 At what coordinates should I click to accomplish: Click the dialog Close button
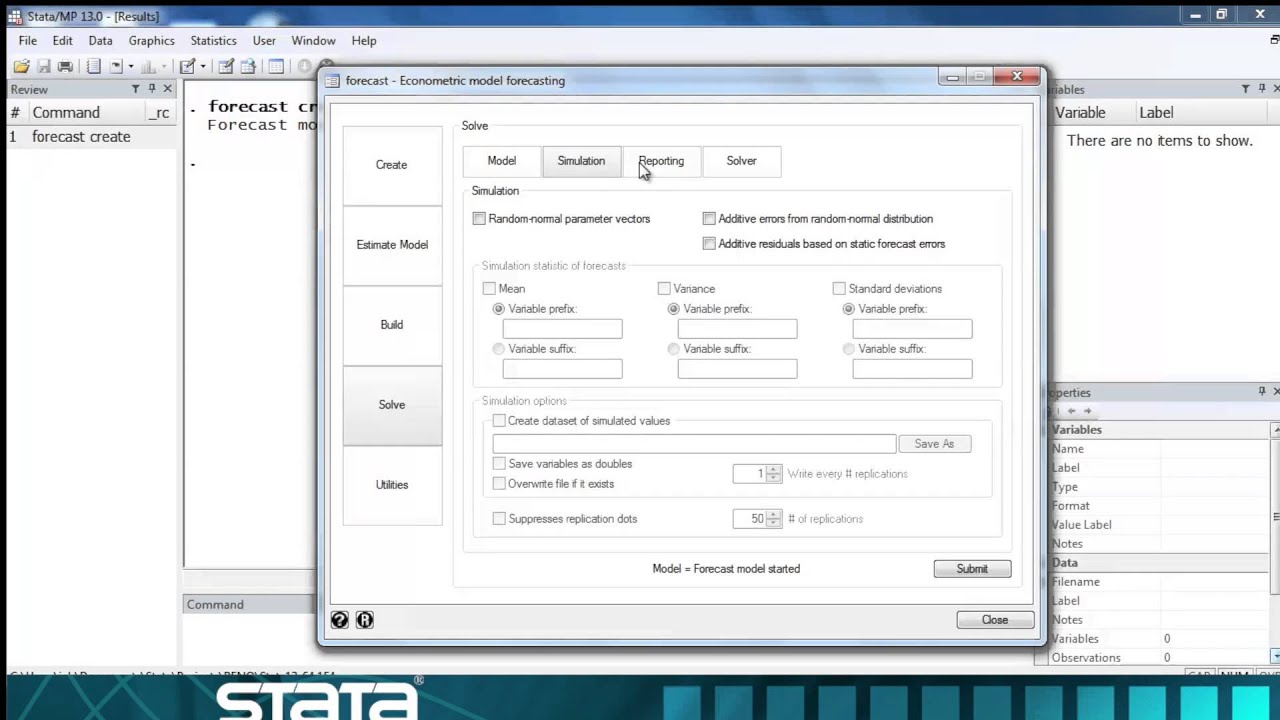(995, 620)
